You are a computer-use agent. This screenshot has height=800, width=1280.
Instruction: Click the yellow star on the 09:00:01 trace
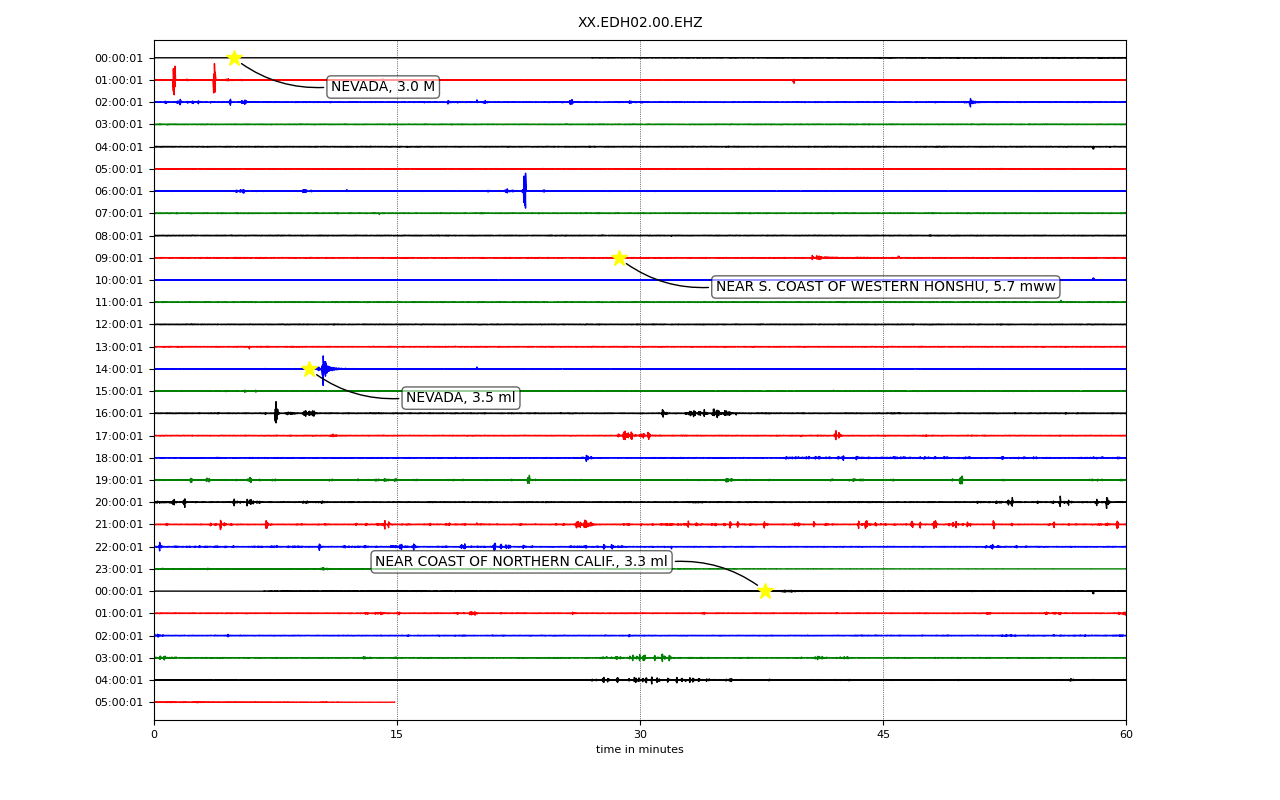pos(619,258)
